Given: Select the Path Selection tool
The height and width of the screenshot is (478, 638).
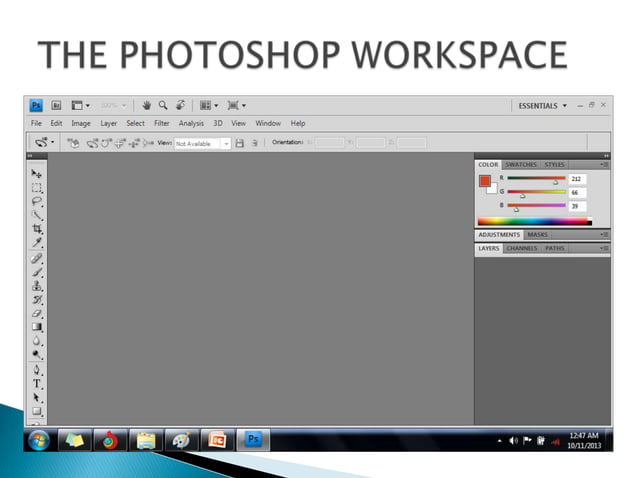Looking at the screenshot, I should click(37, 397).
